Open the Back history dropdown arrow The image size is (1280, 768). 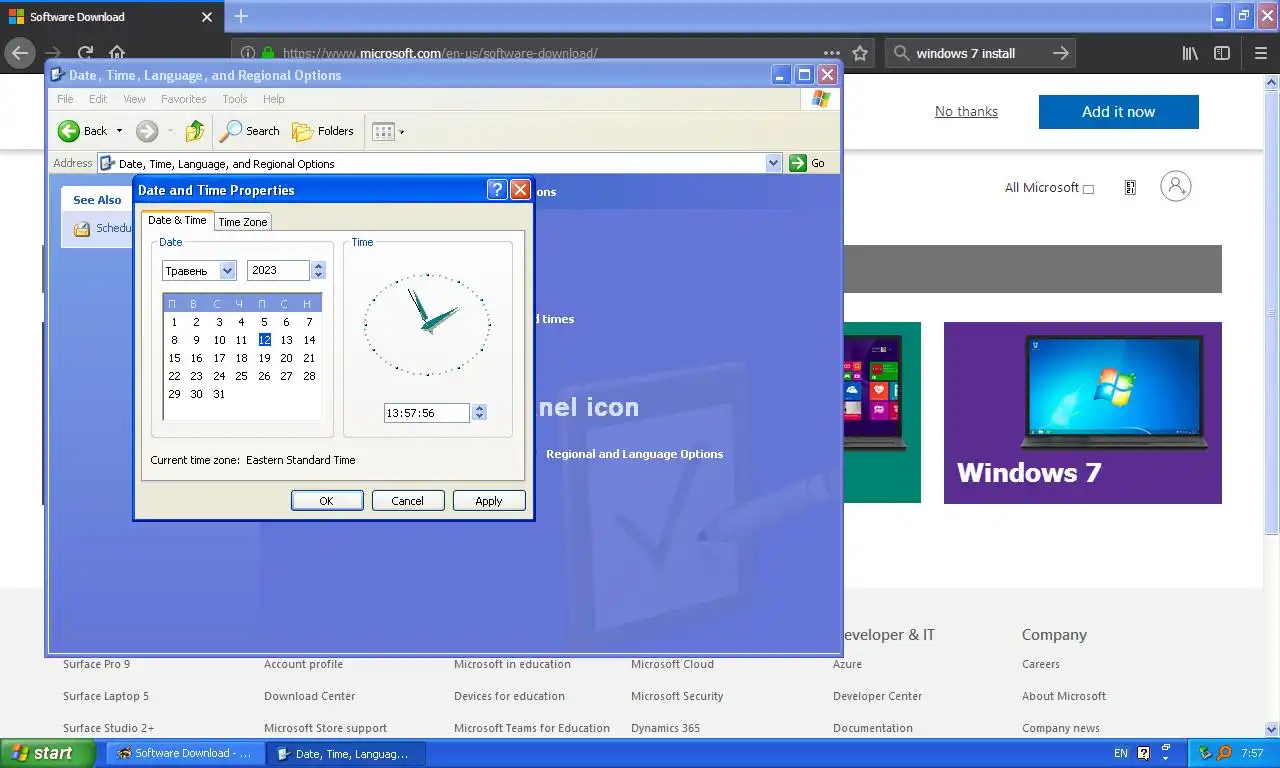tap(119, 131)
